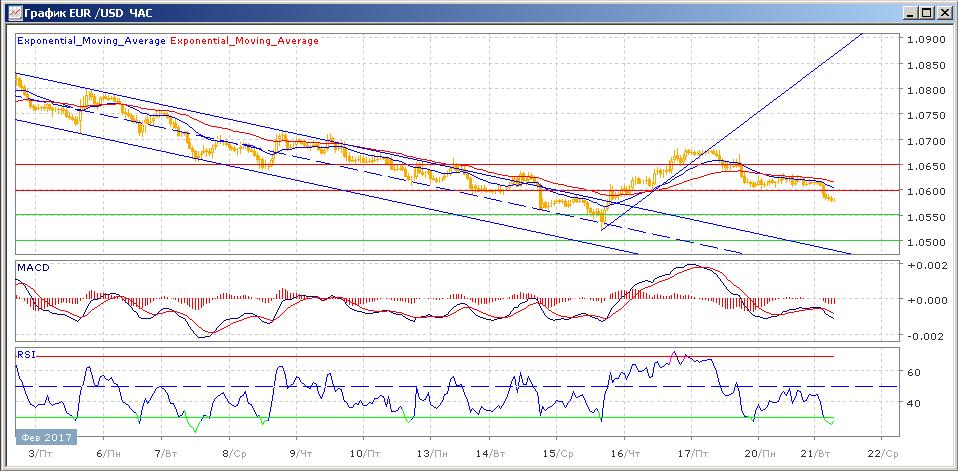
Task: Close the EUR/USD chart window
Action: pyautogui.click(x=938, y=13)
